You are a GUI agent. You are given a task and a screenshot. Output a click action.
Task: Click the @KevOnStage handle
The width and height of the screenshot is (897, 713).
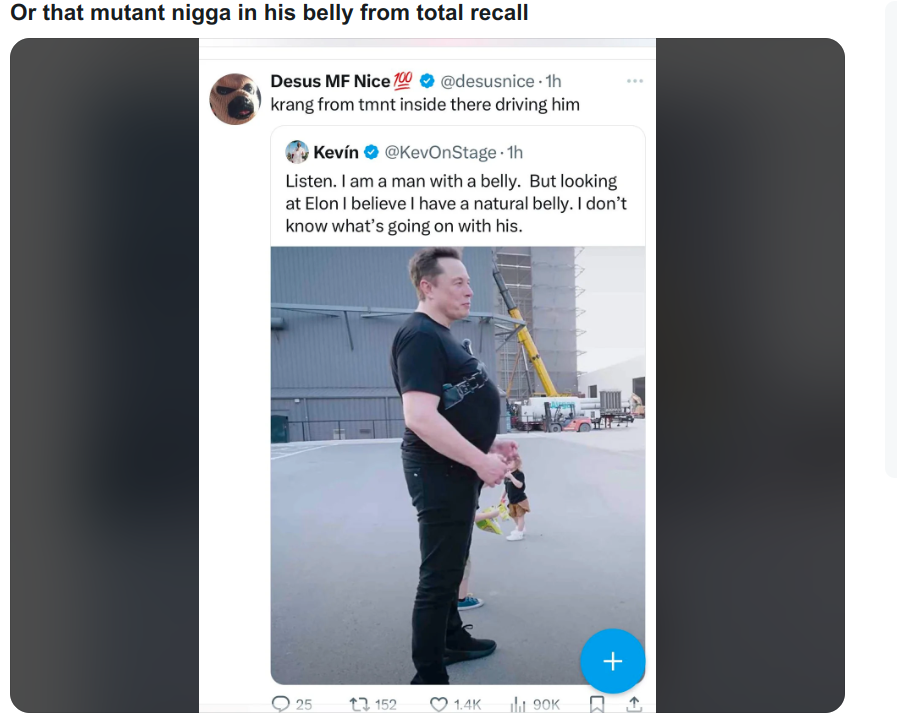(x=440, y=152)
